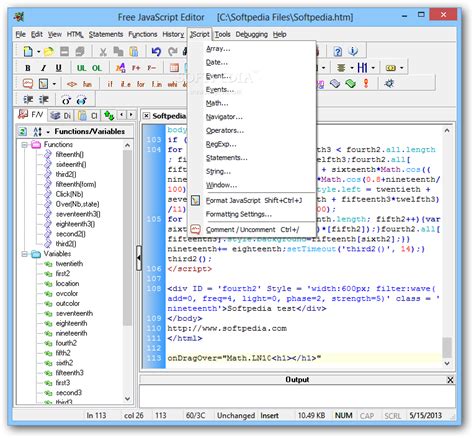Insert ordered list with OL button
This screenshot has width=474, height=438.
coord(97,68)
